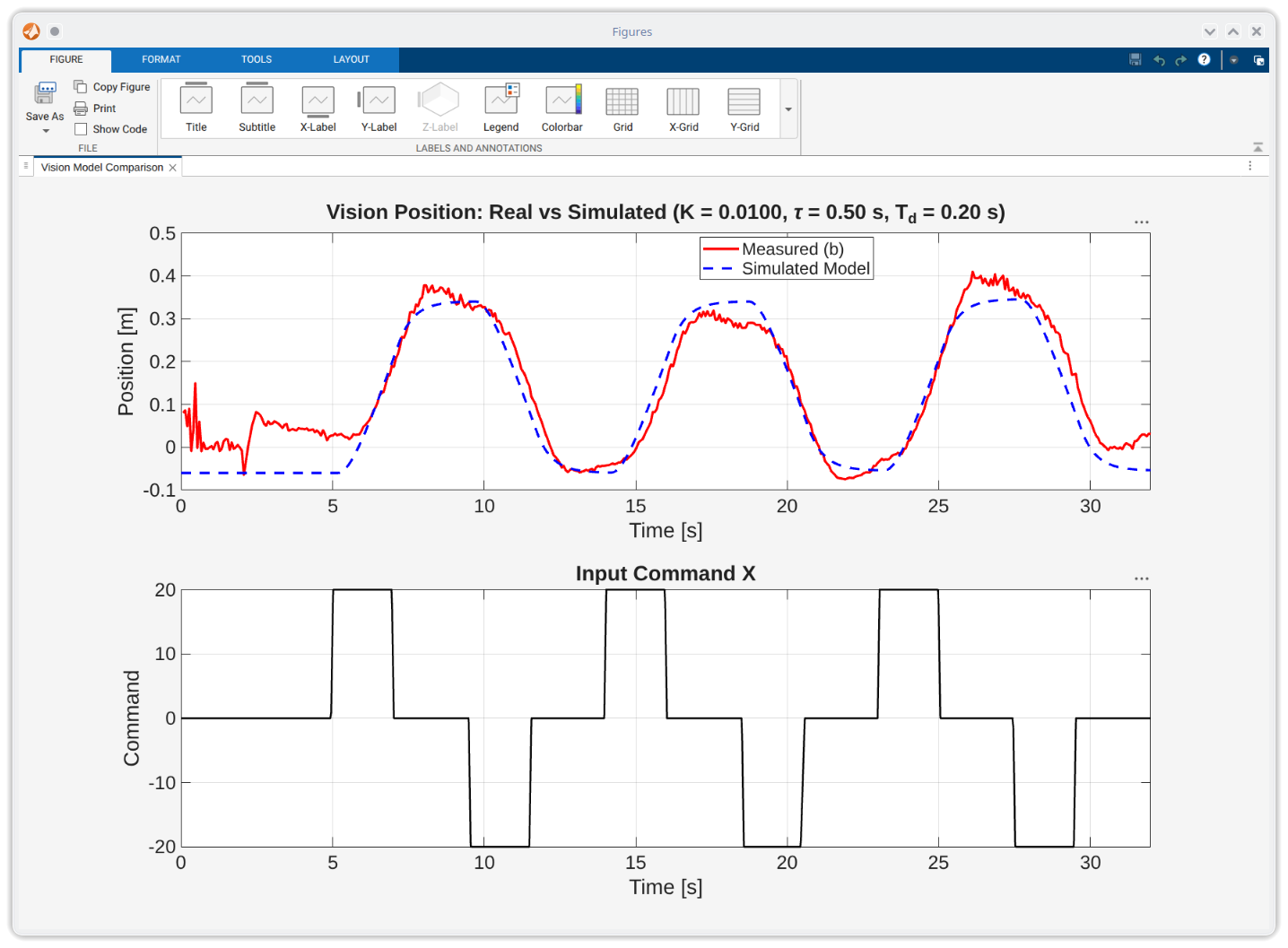Image resolution: width=1288 pixels, height=948 pixels.
Task: Select the Input Command X title
Action: [666, 573]
